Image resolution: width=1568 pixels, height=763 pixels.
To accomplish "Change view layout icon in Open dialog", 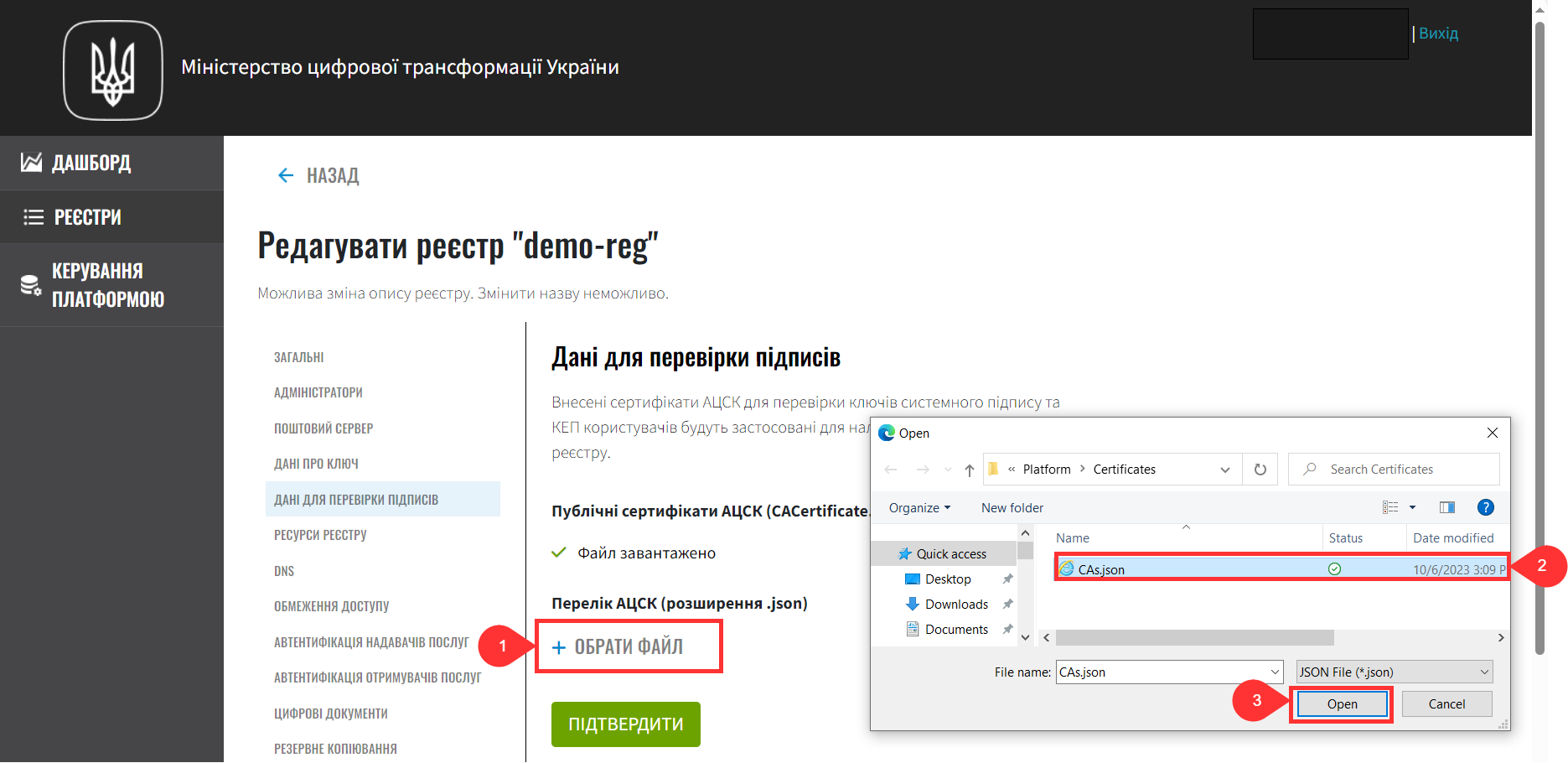I will [1390, 507].
